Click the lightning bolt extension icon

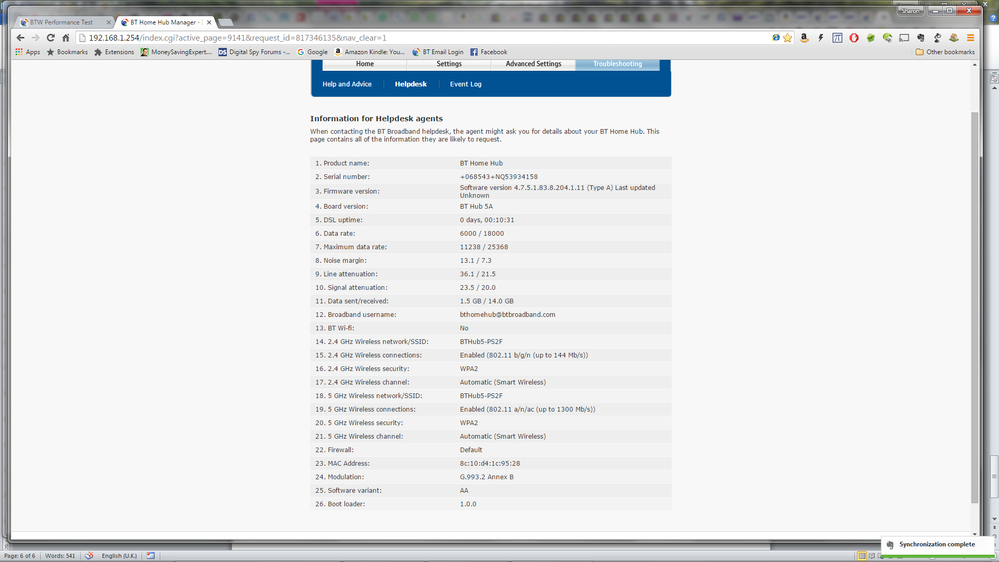(x=821, y=38)
